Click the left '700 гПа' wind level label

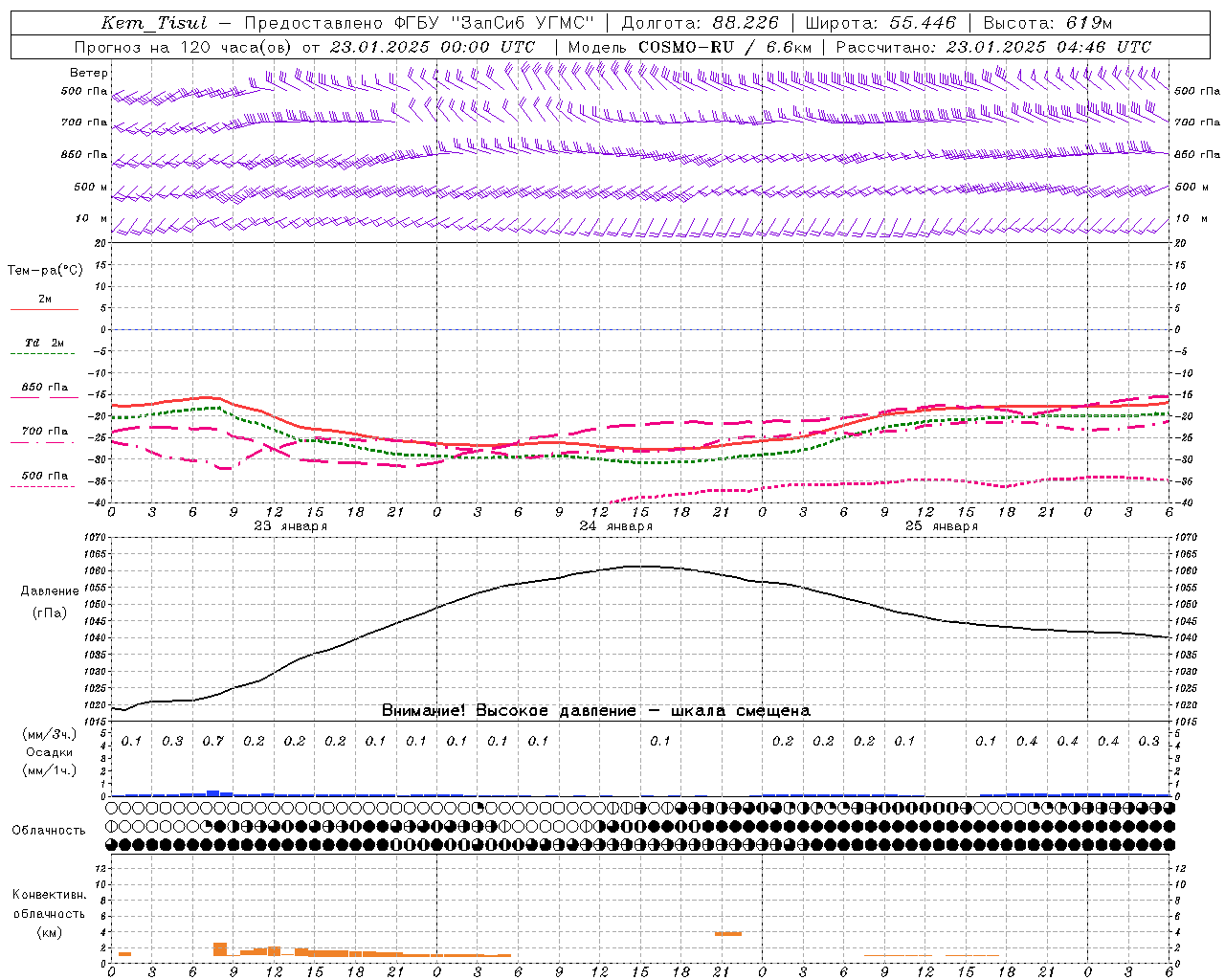(x=84, y=122)
